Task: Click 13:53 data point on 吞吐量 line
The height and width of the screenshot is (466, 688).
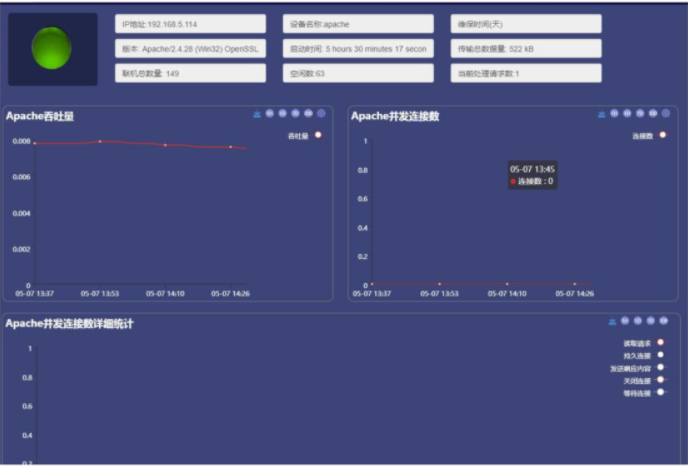Action: (x=100, y=141)
